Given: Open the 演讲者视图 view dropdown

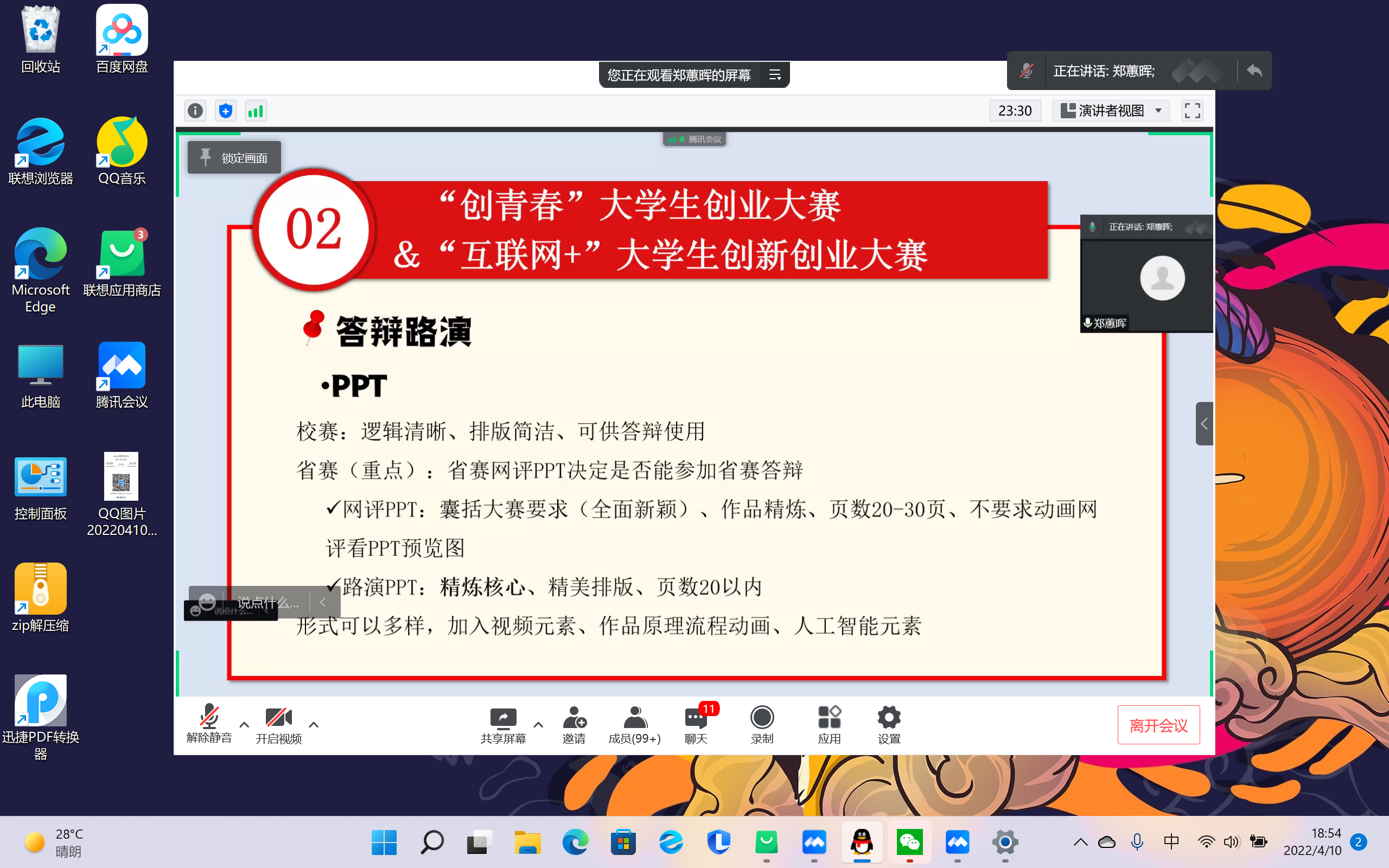Looking at the screenshot, I should point(1112,110).
